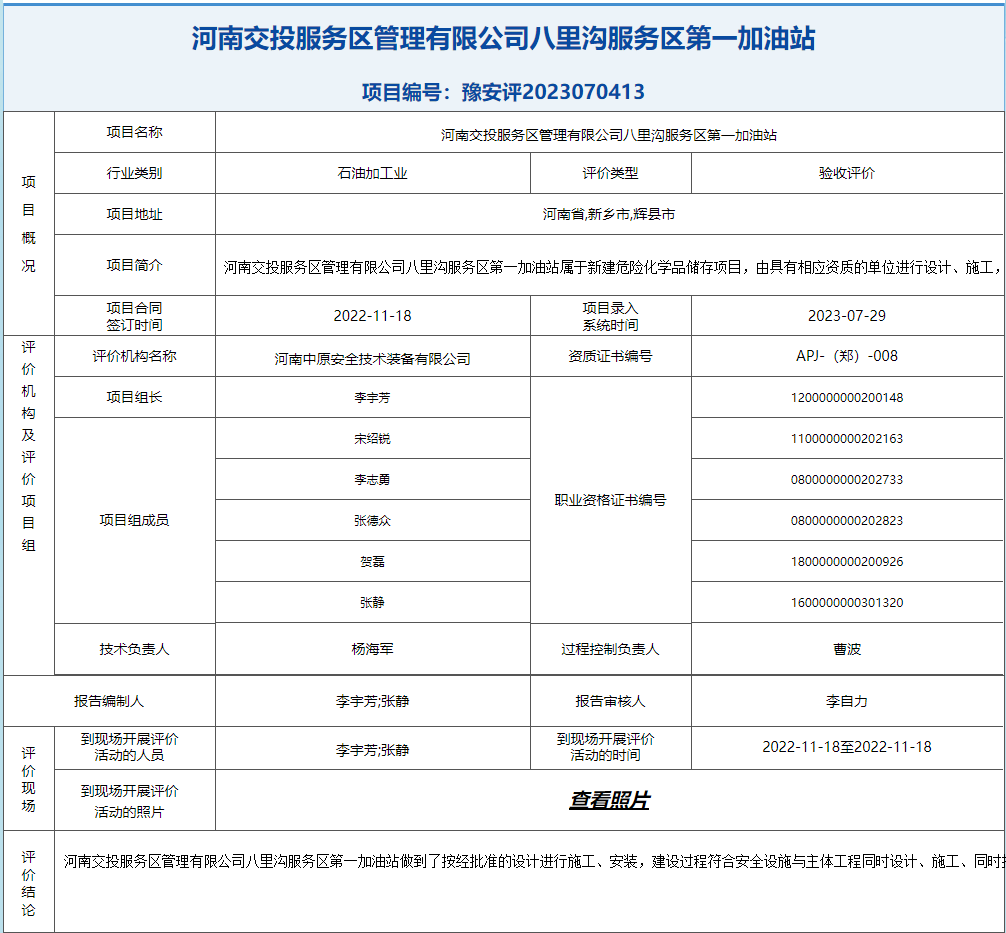
Task: Click the 技术负责人 label
Action: click(x=135, y=649)
